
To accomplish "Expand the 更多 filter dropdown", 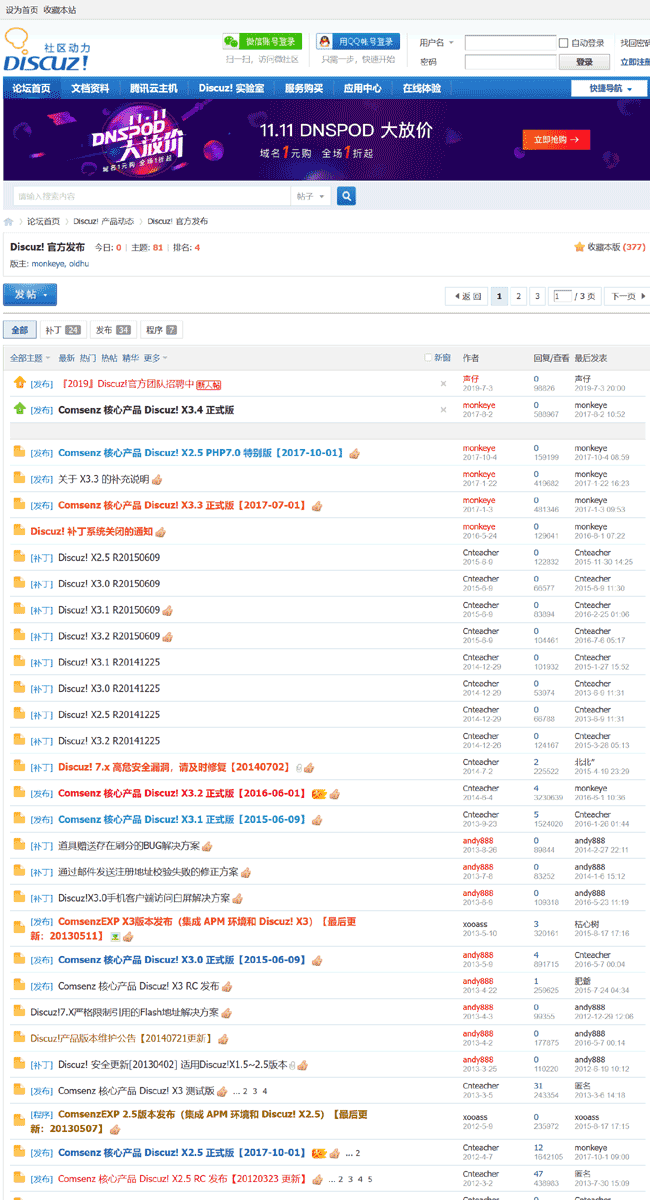I will 155,358.
